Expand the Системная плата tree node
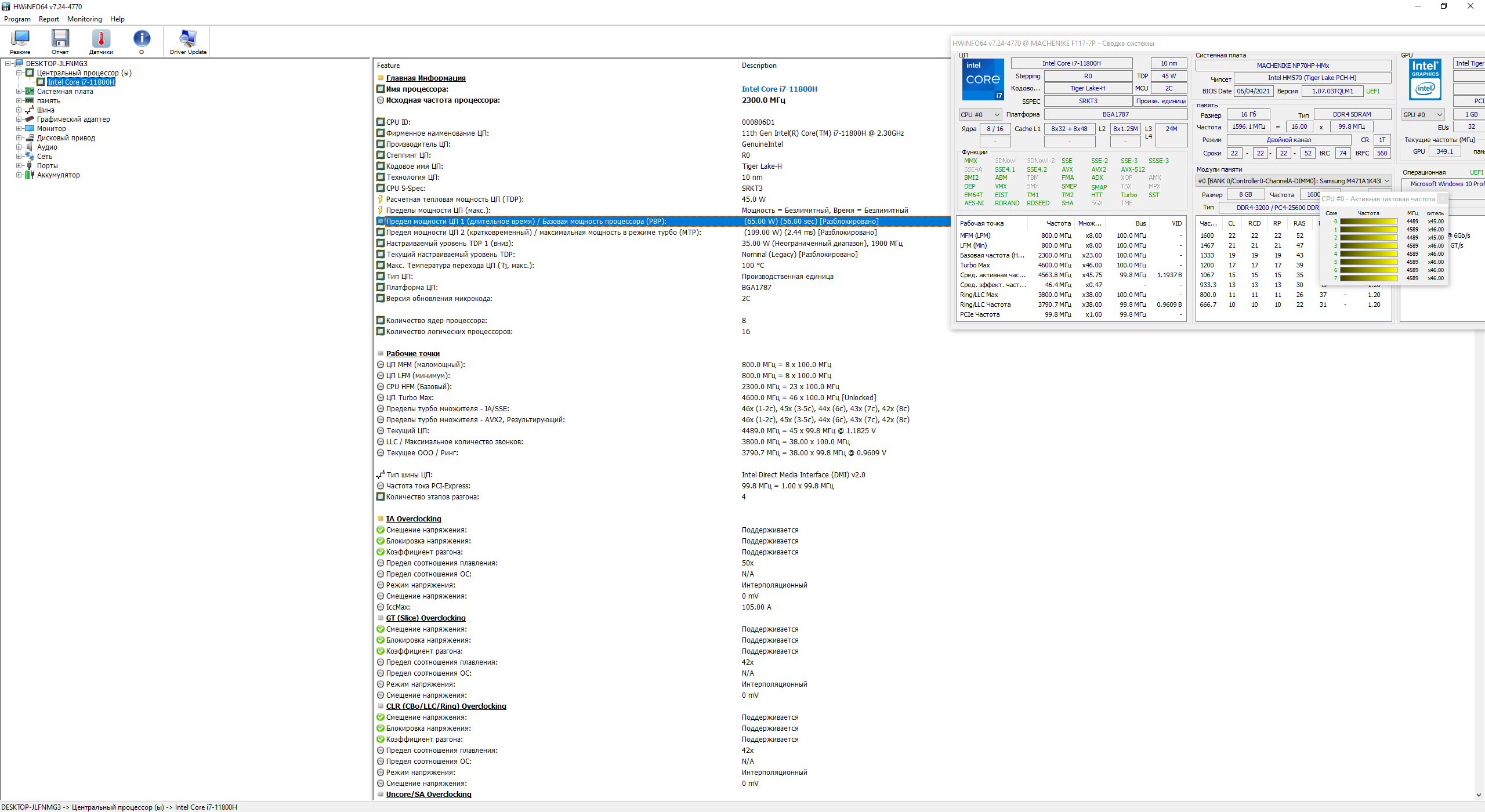The width and height of the screenshot is (1485, 812). click(19, 92)
